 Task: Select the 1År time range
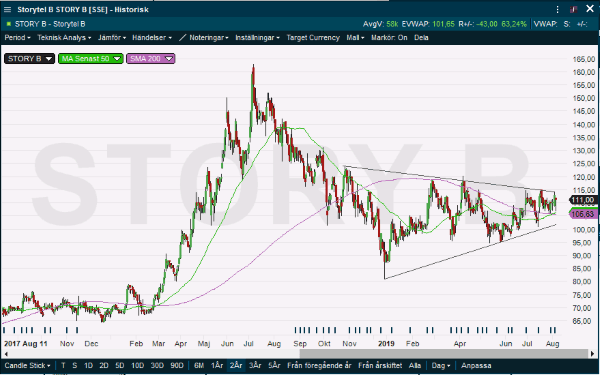(x=217, y=366)
